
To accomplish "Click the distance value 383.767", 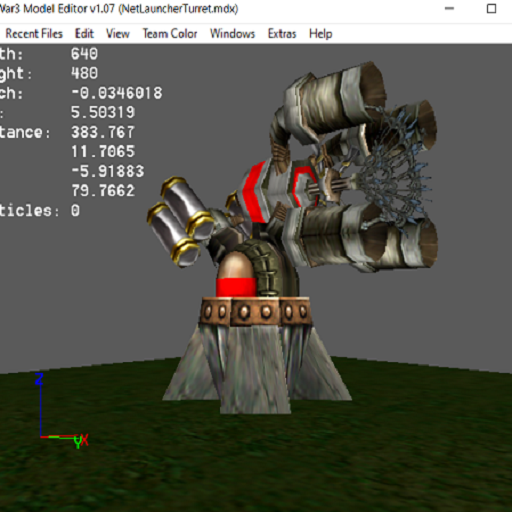I will pos(103,132).
